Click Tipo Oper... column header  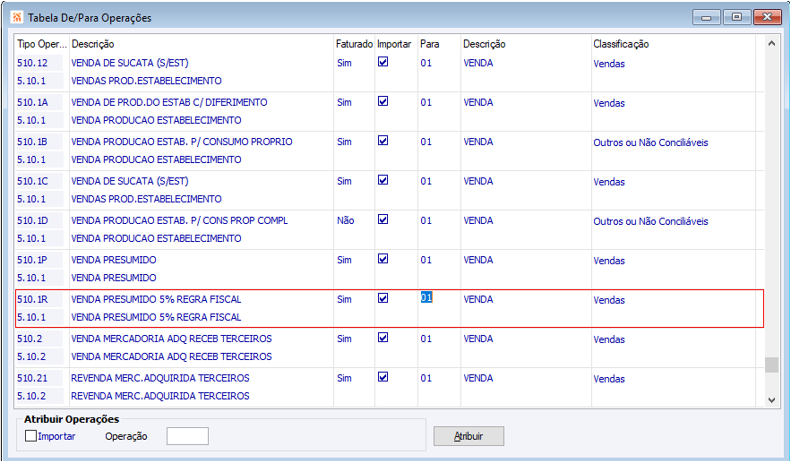(42, 44)
